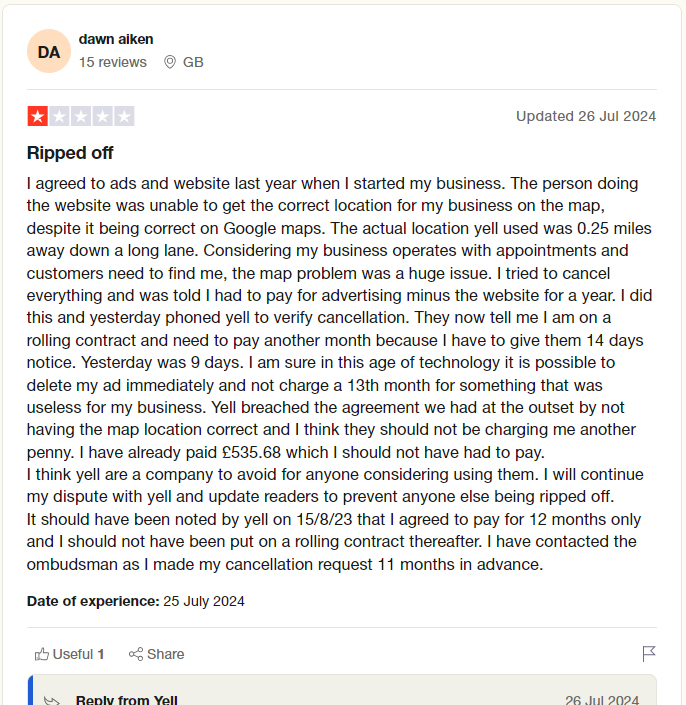686x705 pixels.
Task: Click the red one-star rating icon
Action: tap(37, 116)
